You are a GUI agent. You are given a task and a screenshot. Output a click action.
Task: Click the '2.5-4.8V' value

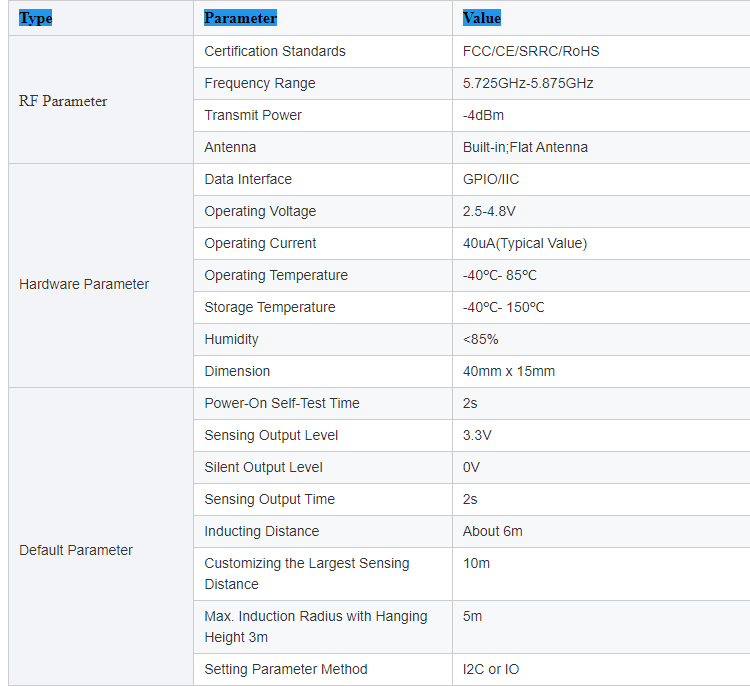[489, 211]
